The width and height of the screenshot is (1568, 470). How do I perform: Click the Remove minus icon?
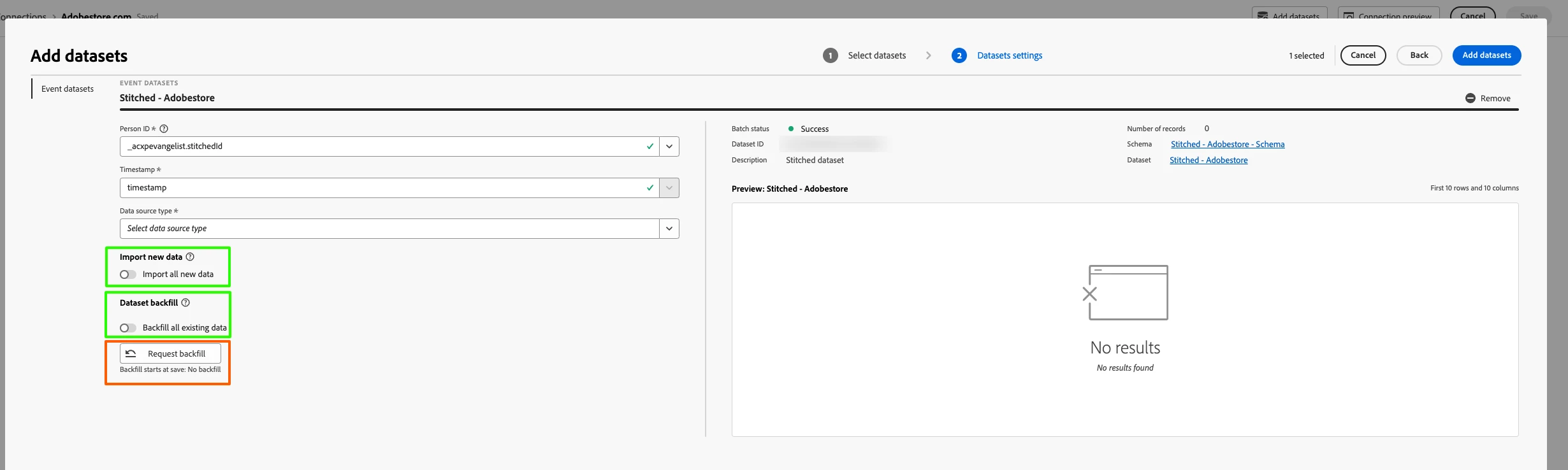click(x=1470, y=98)
